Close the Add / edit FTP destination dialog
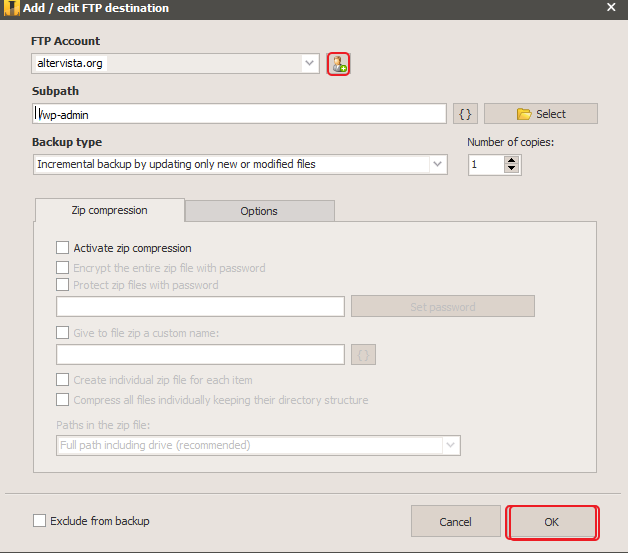Screen dimensions: 628x553 pos(611,7)
